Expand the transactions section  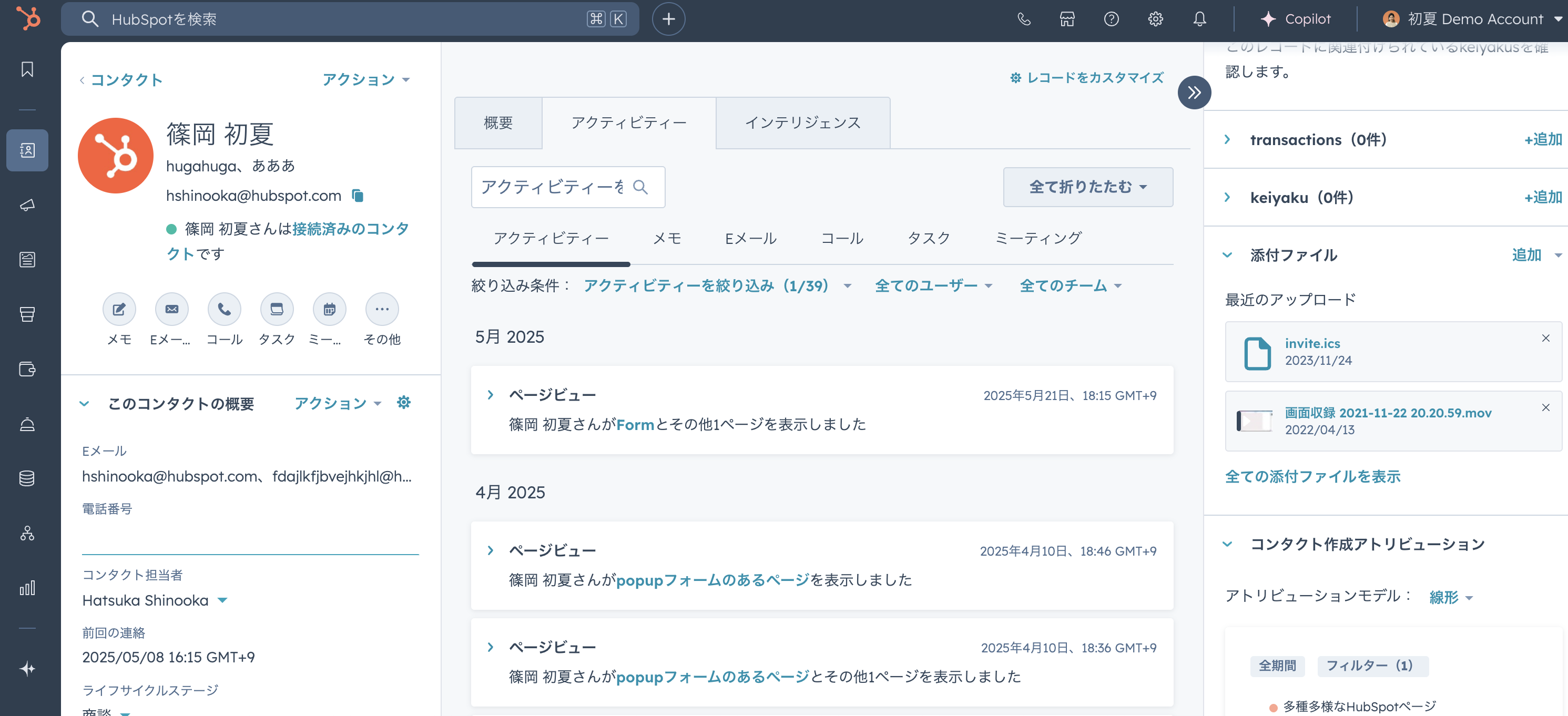[1228, 139]
